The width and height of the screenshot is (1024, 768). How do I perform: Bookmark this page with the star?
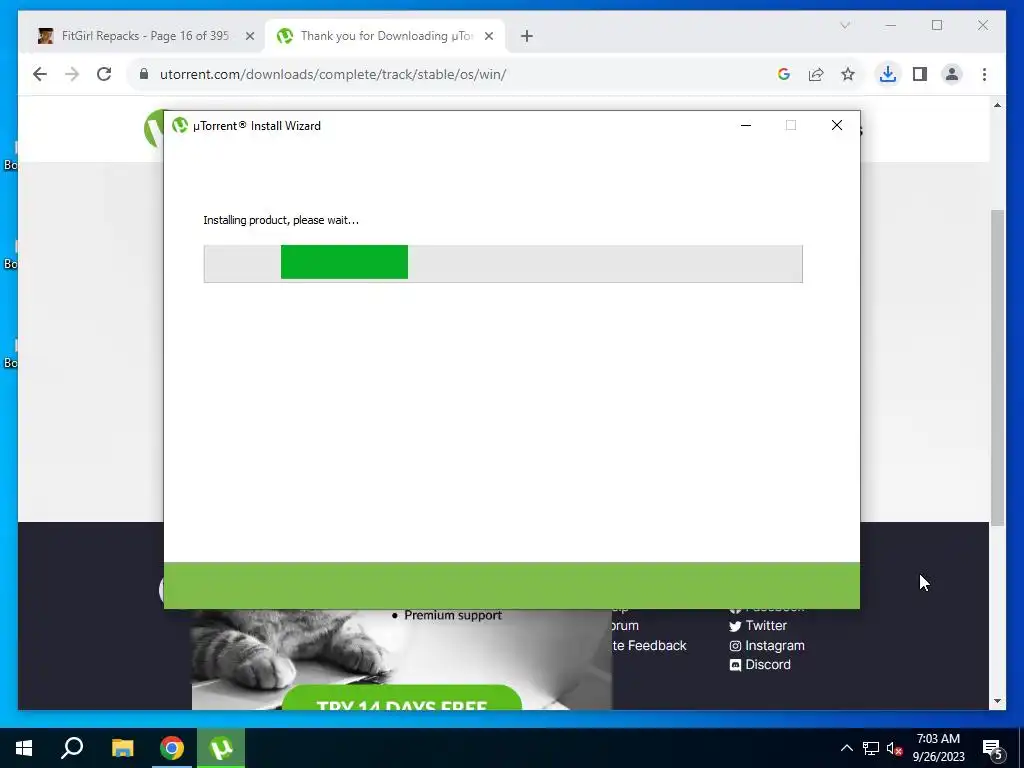[848, 74]
